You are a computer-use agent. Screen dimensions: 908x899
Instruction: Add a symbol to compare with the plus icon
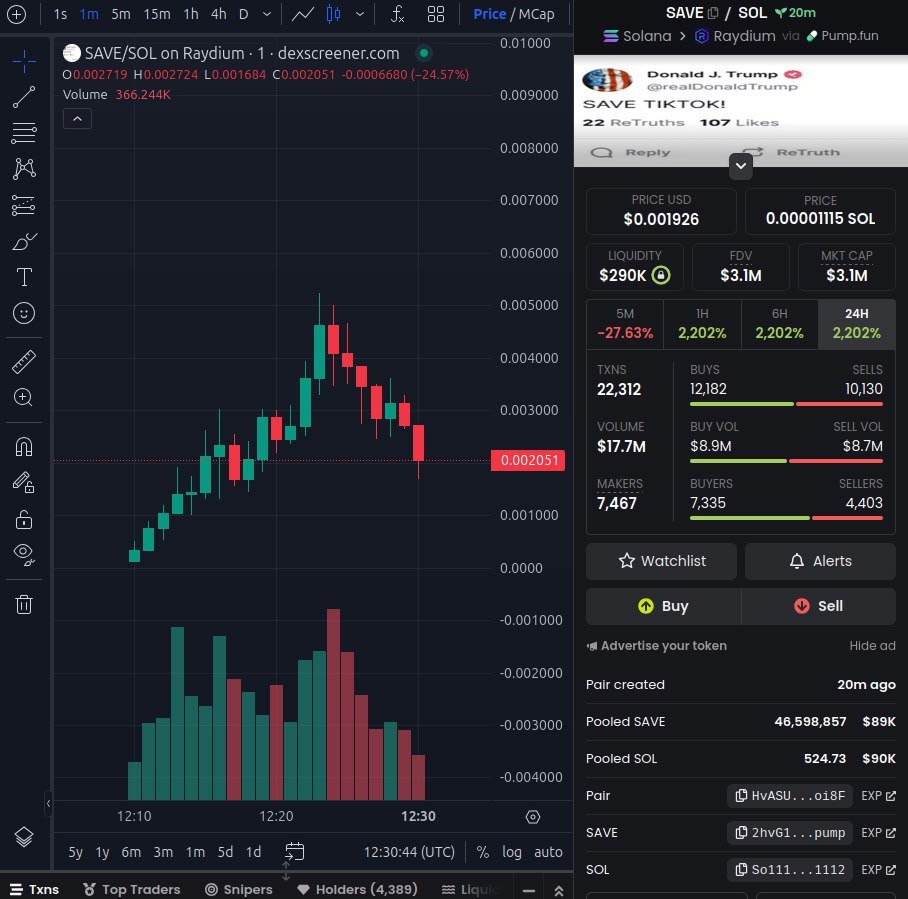click(16, 14)
